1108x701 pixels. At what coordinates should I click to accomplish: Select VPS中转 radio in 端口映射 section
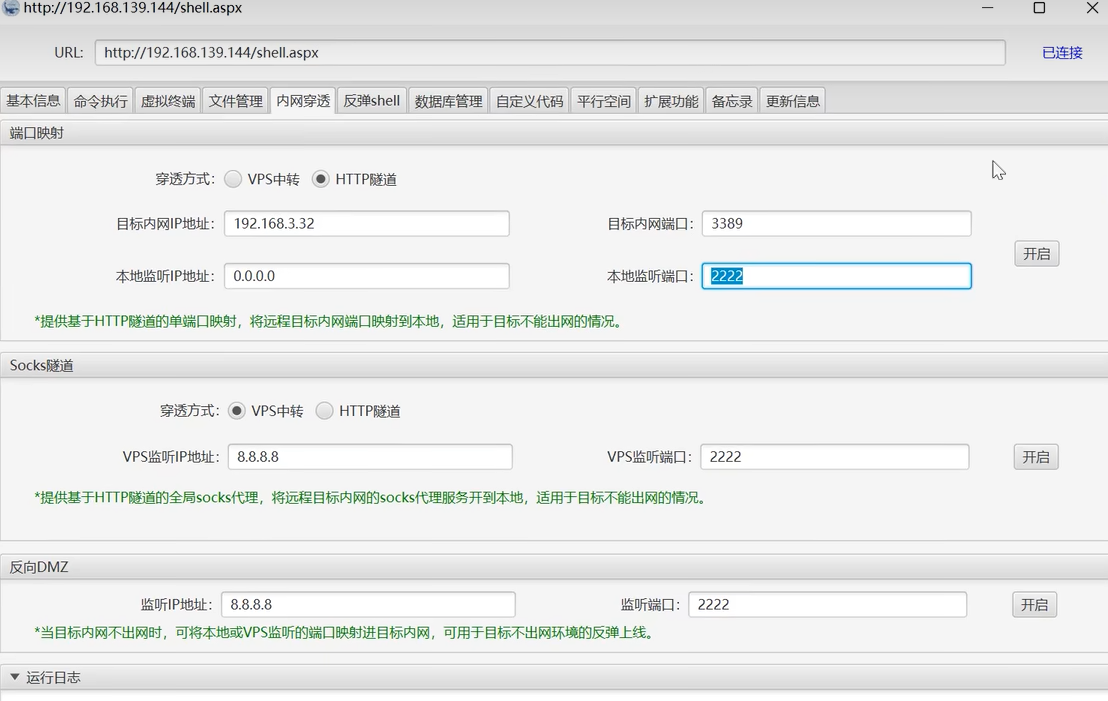point(233,179)
